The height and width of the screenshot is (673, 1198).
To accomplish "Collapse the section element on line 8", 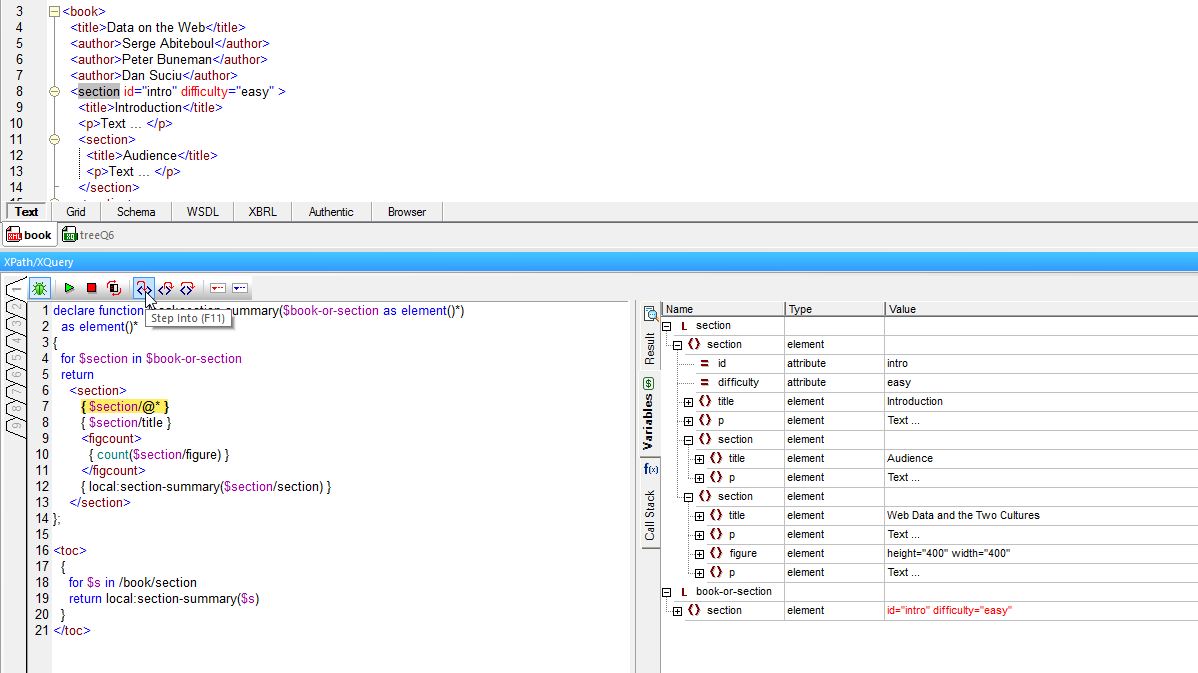I will pos(55,90).
